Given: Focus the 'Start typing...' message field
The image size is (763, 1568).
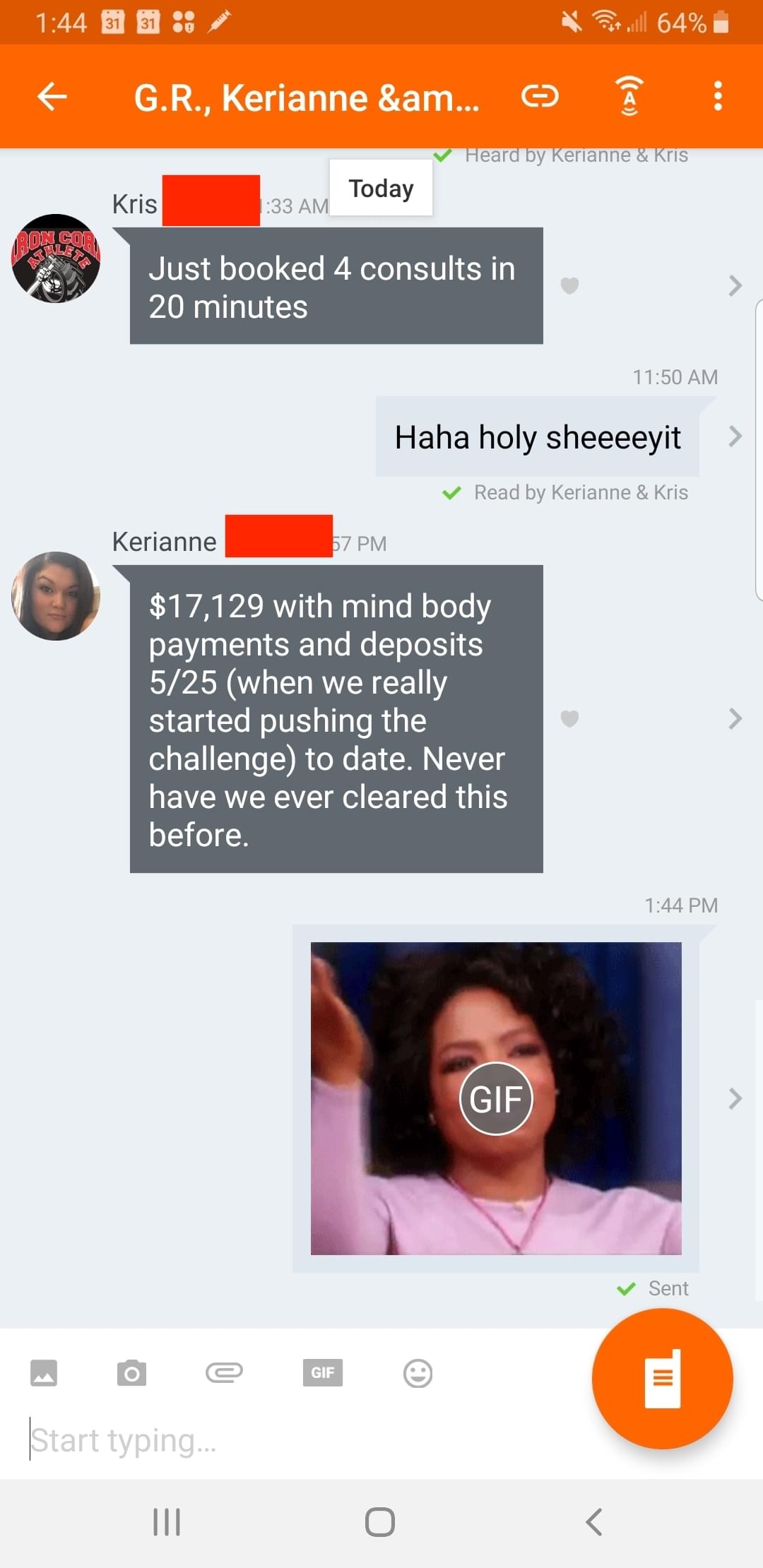Looking at the screenshot, I should (x=297, y=1441).
